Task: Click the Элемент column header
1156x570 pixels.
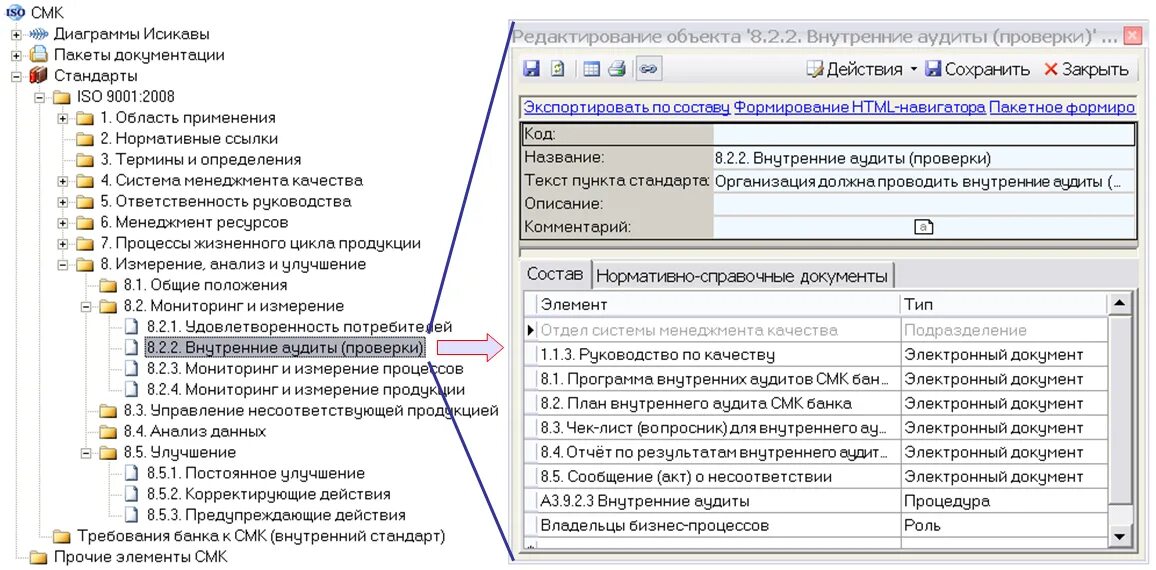Action: click(x=718, y=304)
